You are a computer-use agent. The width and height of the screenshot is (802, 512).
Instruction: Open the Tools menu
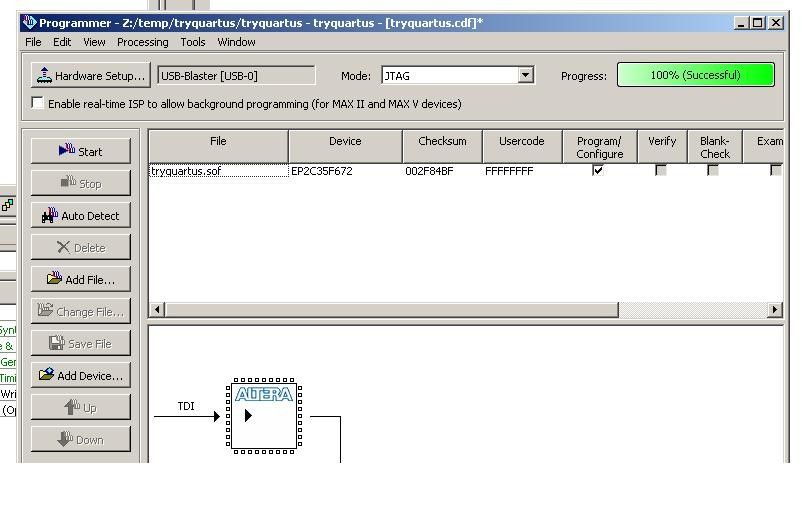pyautogui.click(x=193, y=42)
